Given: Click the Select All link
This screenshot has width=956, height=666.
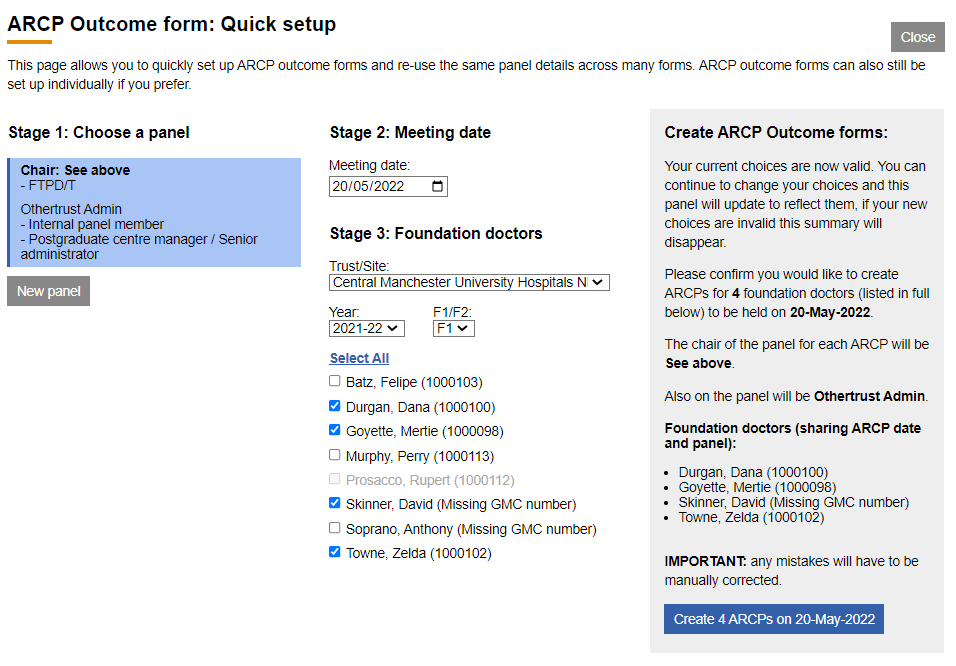Looking at the screenshot, I should (x=359, y=358).
